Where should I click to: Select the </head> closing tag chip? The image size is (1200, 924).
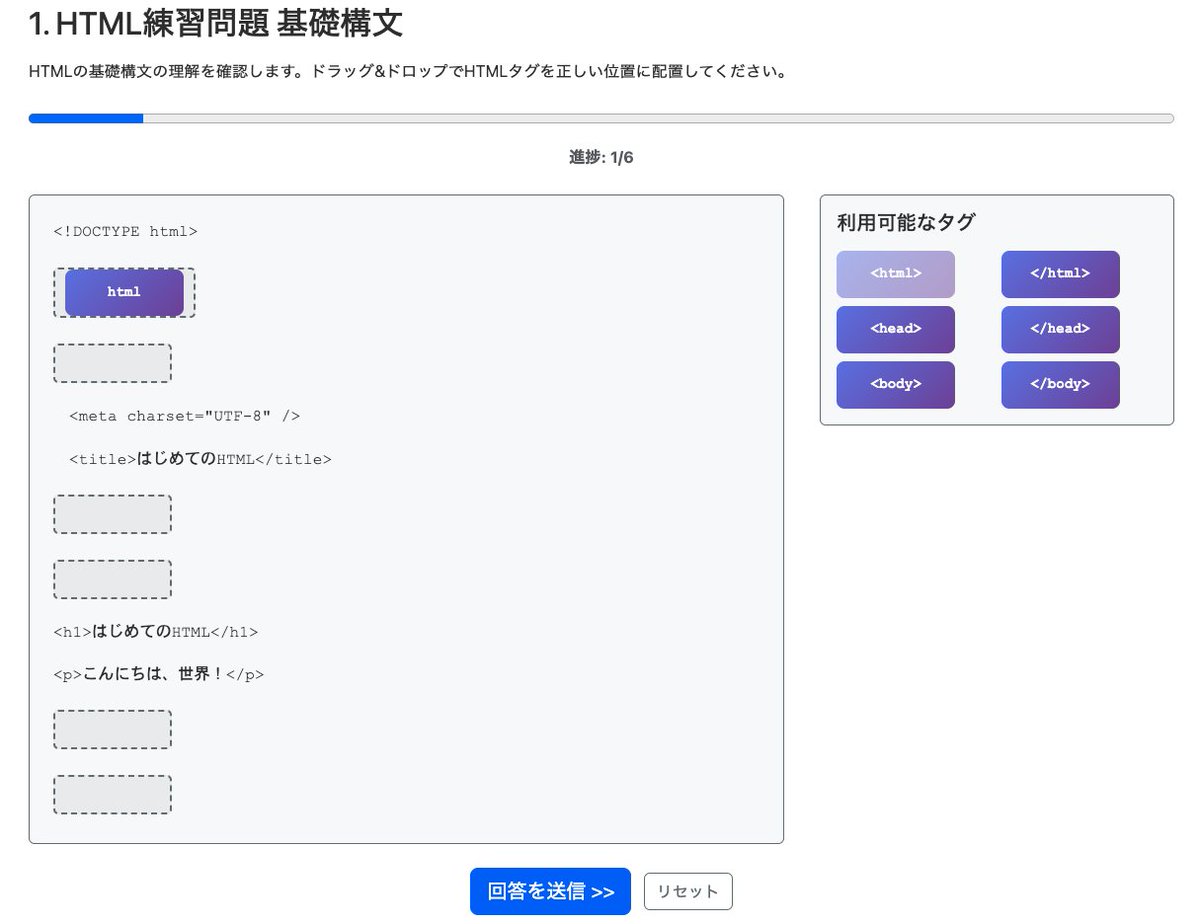click(x=1060, y=329)
